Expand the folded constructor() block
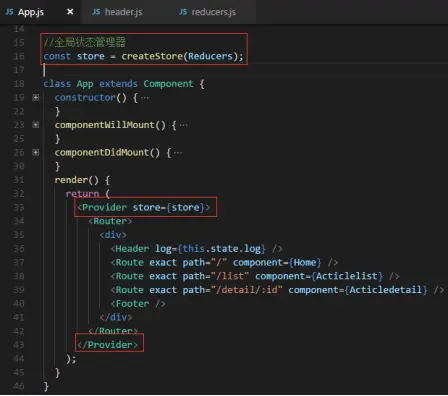Screen dimensions: 448x396 (x=36, y=97)
